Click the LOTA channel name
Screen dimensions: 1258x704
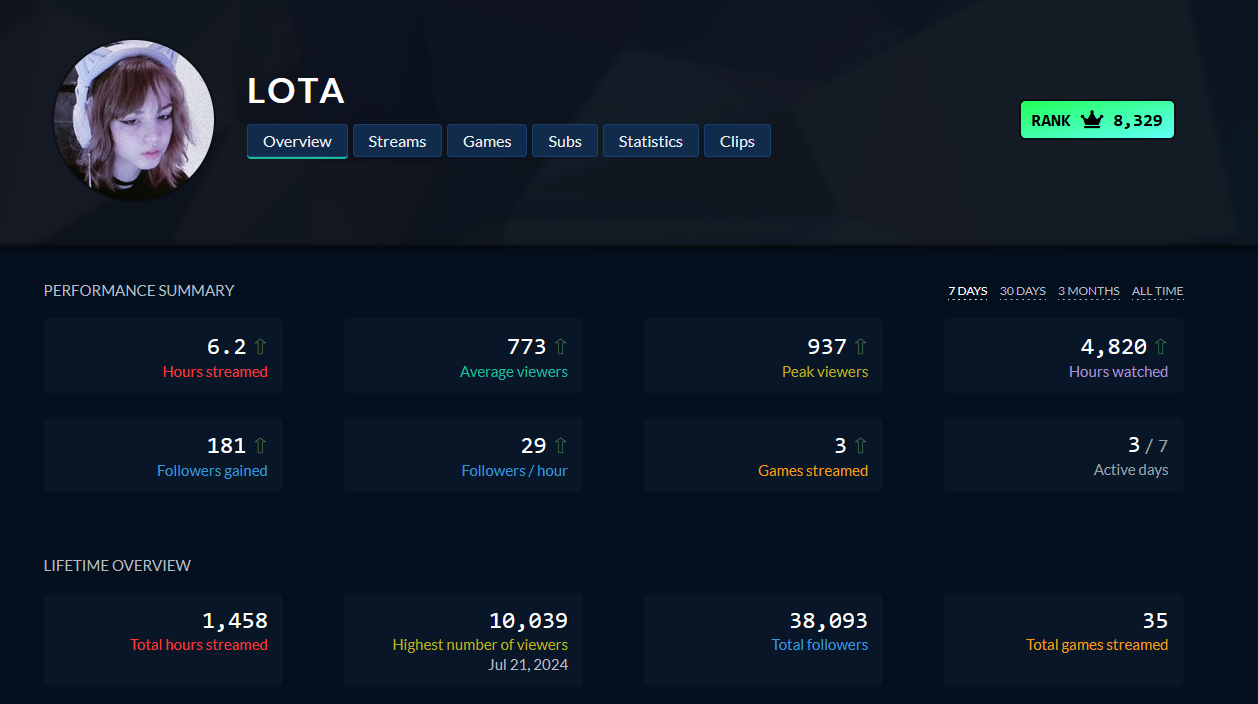[296, 91]
